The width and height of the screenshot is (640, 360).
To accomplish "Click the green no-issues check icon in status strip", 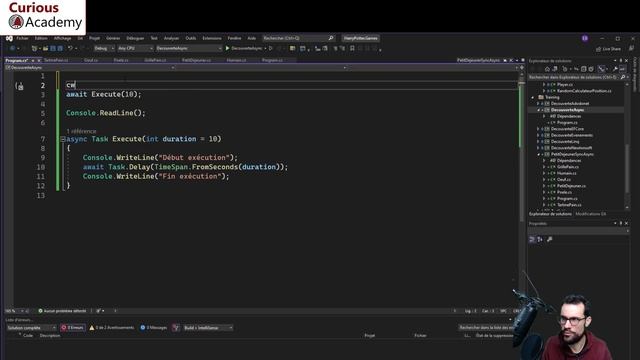I will pyautogui.click(x=40, y=311).
